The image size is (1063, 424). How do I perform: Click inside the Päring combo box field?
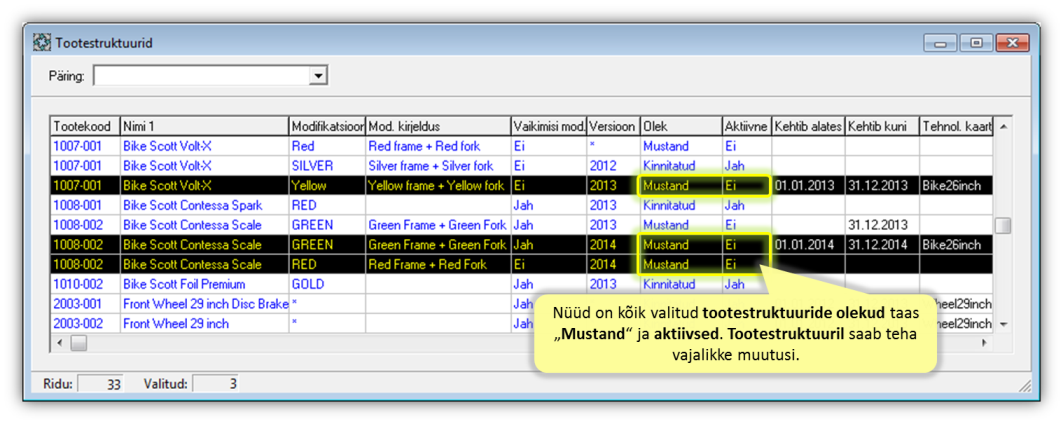pyautogui.click(x=201, y=76)
